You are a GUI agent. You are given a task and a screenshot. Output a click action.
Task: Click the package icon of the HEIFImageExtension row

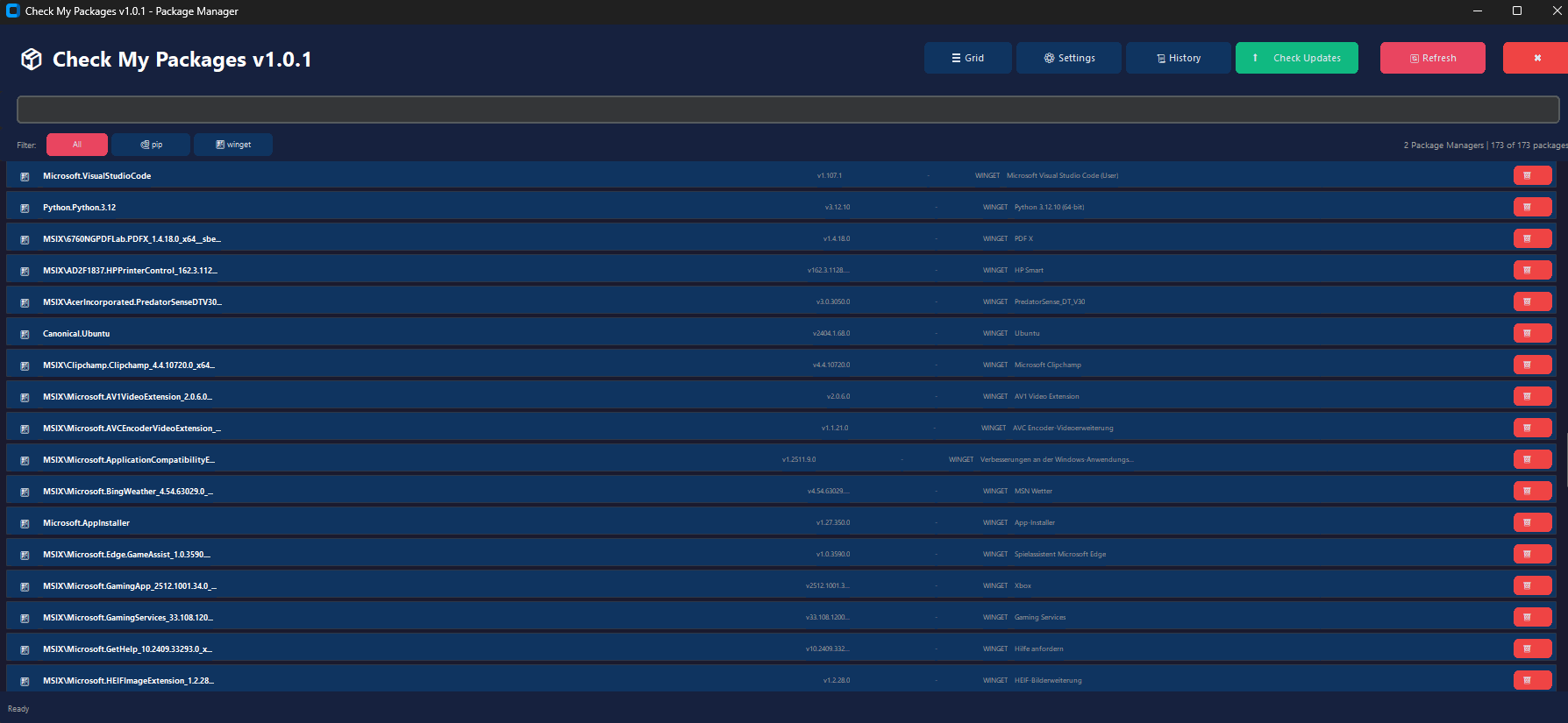point(25,681)
